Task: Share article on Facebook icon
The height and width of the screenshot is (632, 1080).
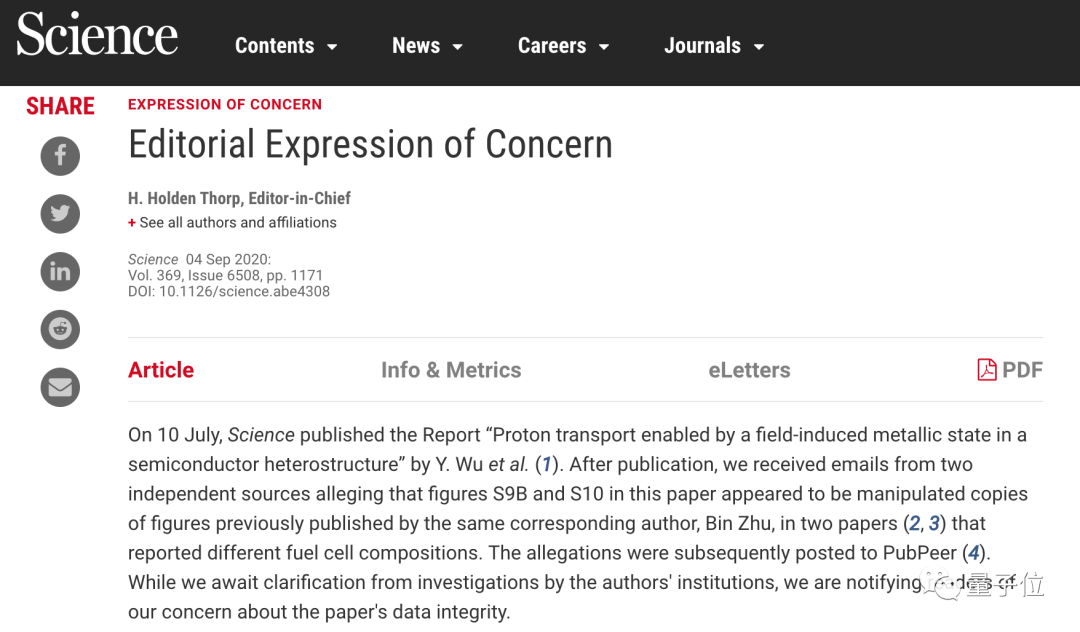Action: (60, 156)
